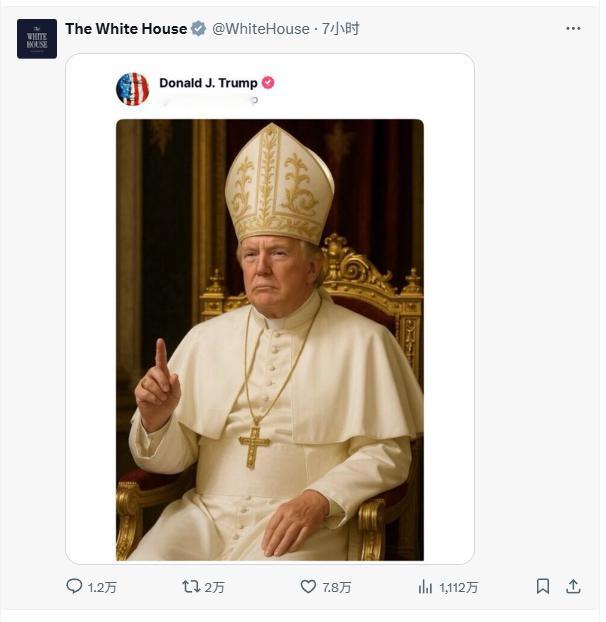Image resolution: width=606 pixels, height=622 pixels.
Task: Click the 2万 repost count
Action: 215,587
